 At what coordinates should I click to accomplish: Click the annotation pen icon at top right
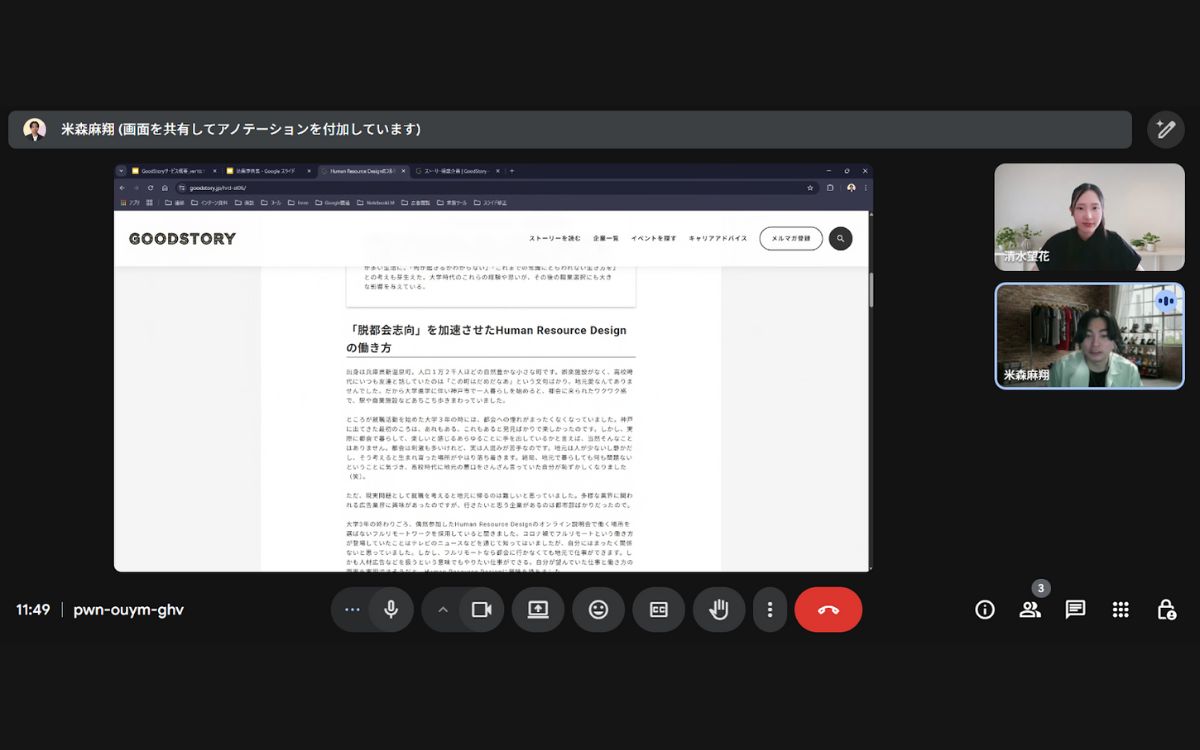pos(1165,129)
